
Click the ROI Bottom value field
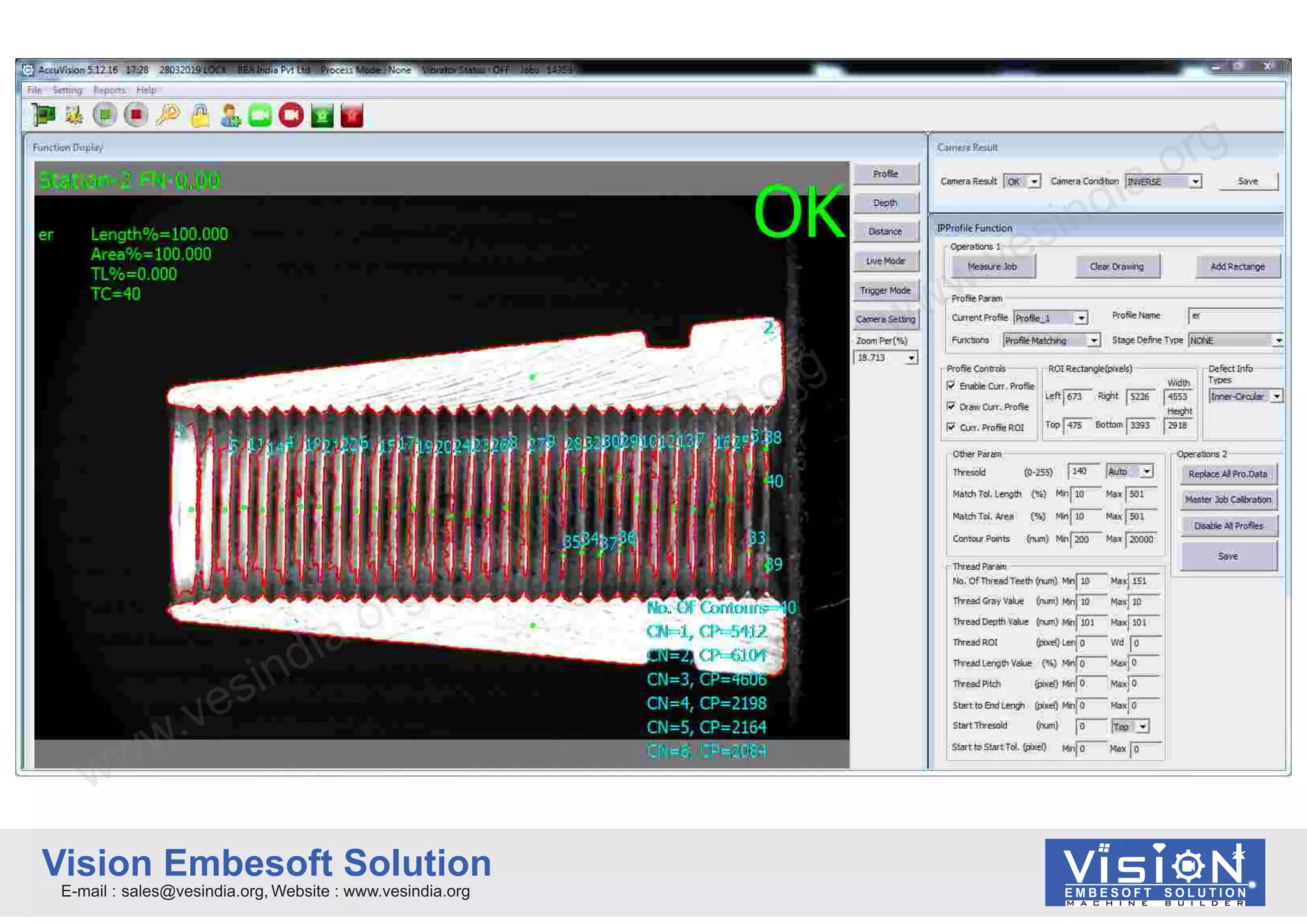[1141, 426]
